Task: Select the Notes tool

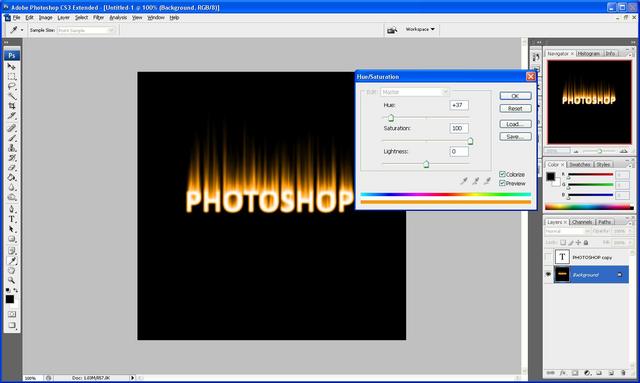Action: pyautogui.click(x=11, y=251)
